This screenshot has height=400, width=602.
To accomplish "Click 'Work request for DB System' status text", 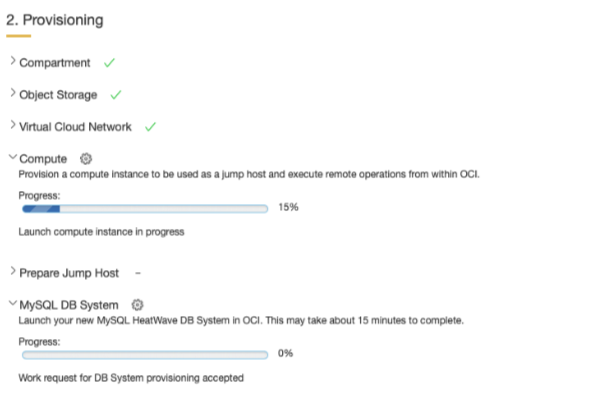I will click(x=131, y=378).
